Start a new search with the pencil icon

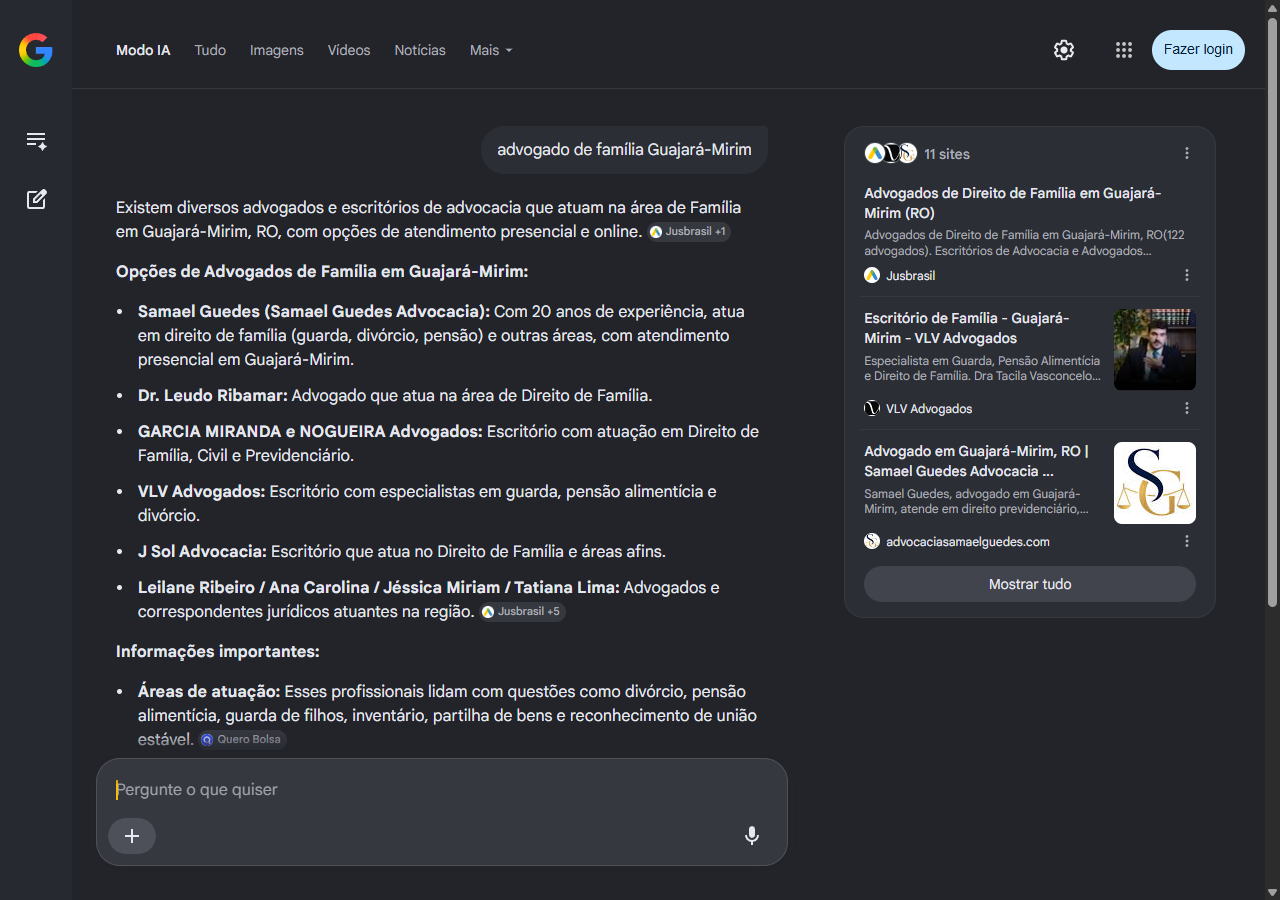pyautogui.click(x=36, y=199)
